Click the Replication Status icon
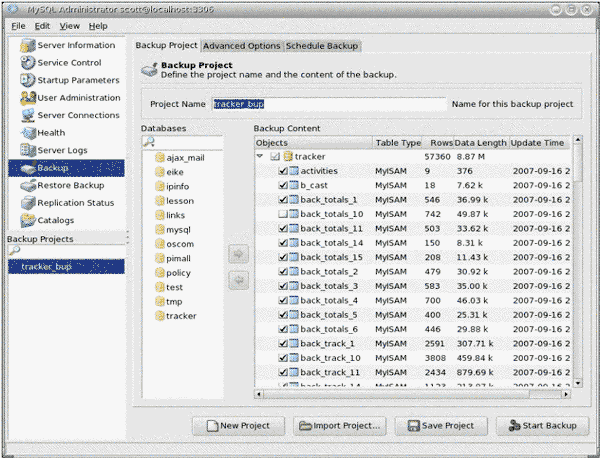This screenshot has height=458, width=600. (28, 203)
